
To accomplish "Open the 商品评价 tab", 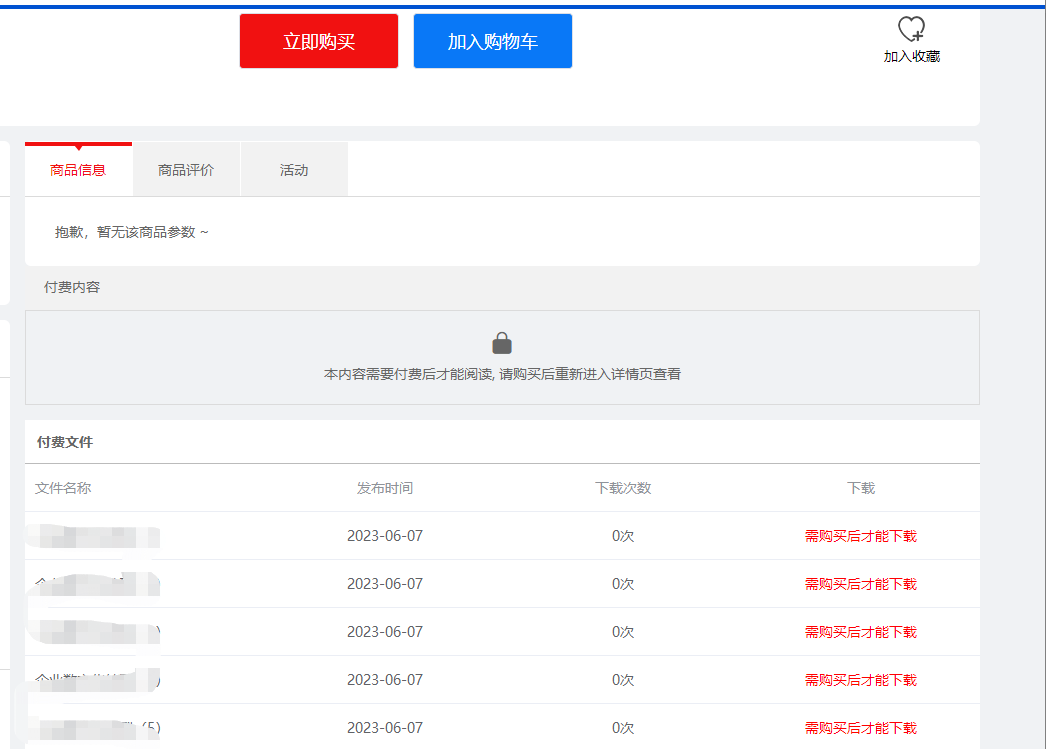I will [186, 170].
